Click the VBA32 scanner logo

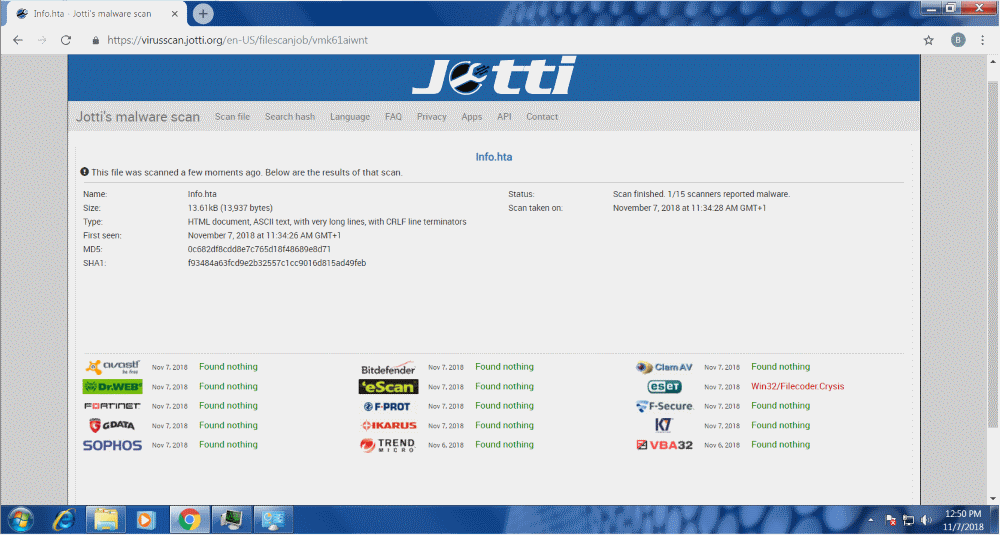click(x=665, y=445)
